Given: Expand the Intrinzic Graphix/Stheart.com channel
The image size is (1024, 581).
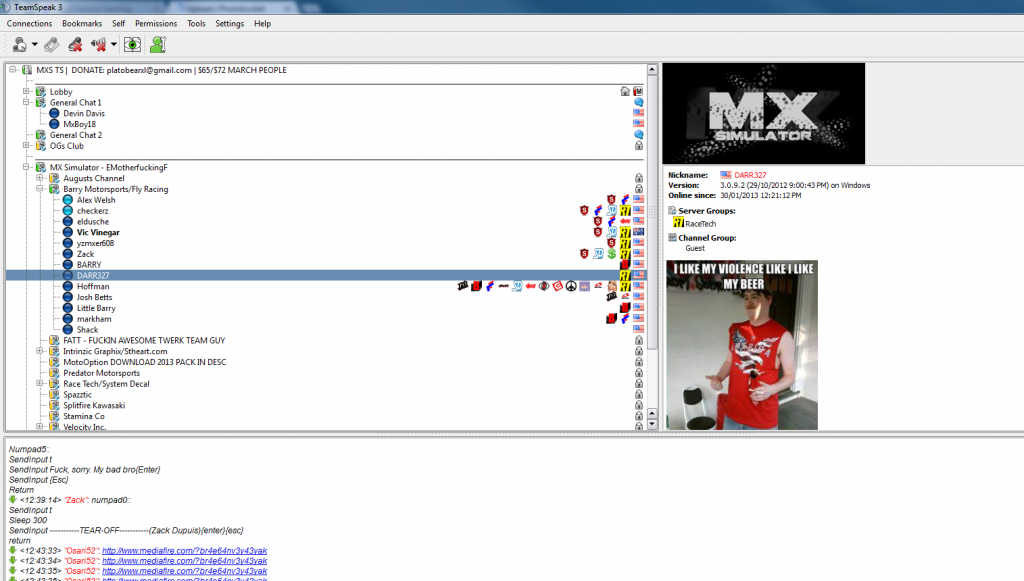Looking at the screenshot, I should 40,351.
